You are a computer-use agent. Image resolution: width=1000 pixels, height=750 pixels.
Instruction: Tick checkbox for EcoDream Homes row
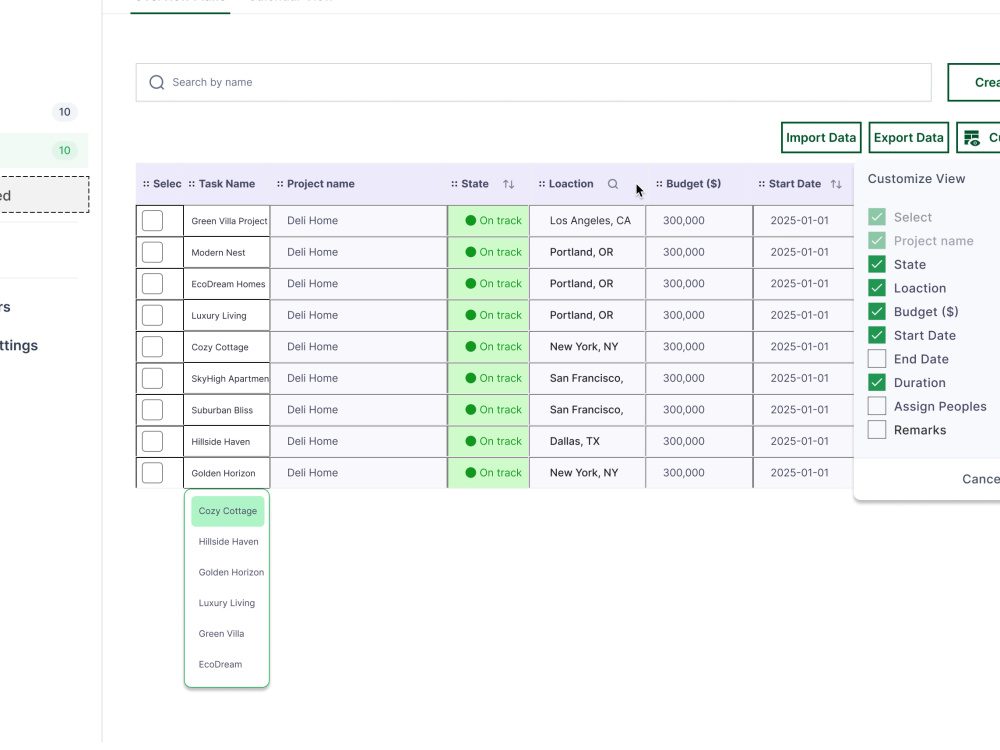(152, 284)
